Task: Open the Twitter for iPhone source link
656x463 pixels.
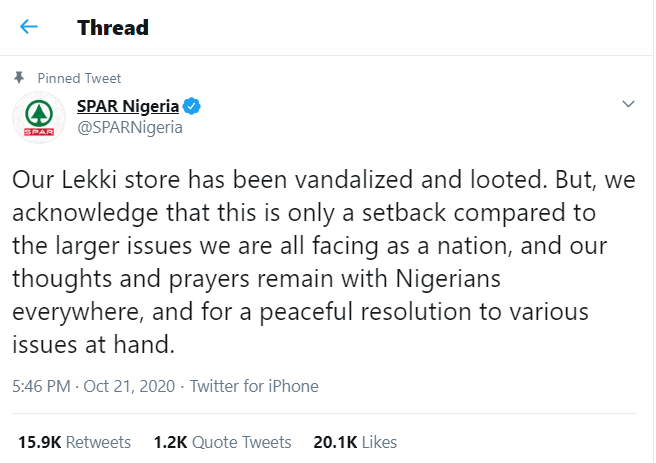Action: coord(254,386)
